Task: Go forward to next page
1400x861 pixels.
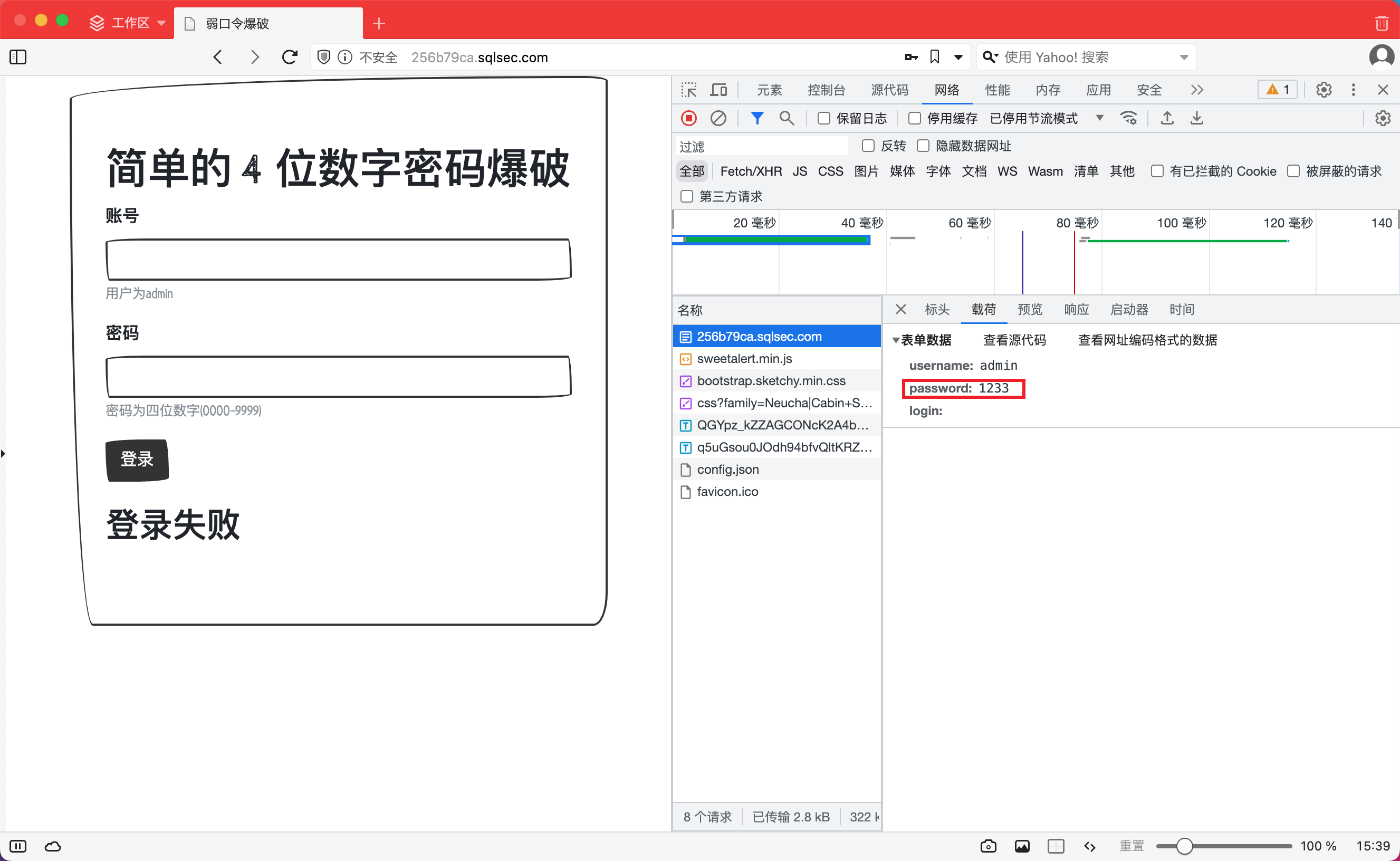Action: 254,57
